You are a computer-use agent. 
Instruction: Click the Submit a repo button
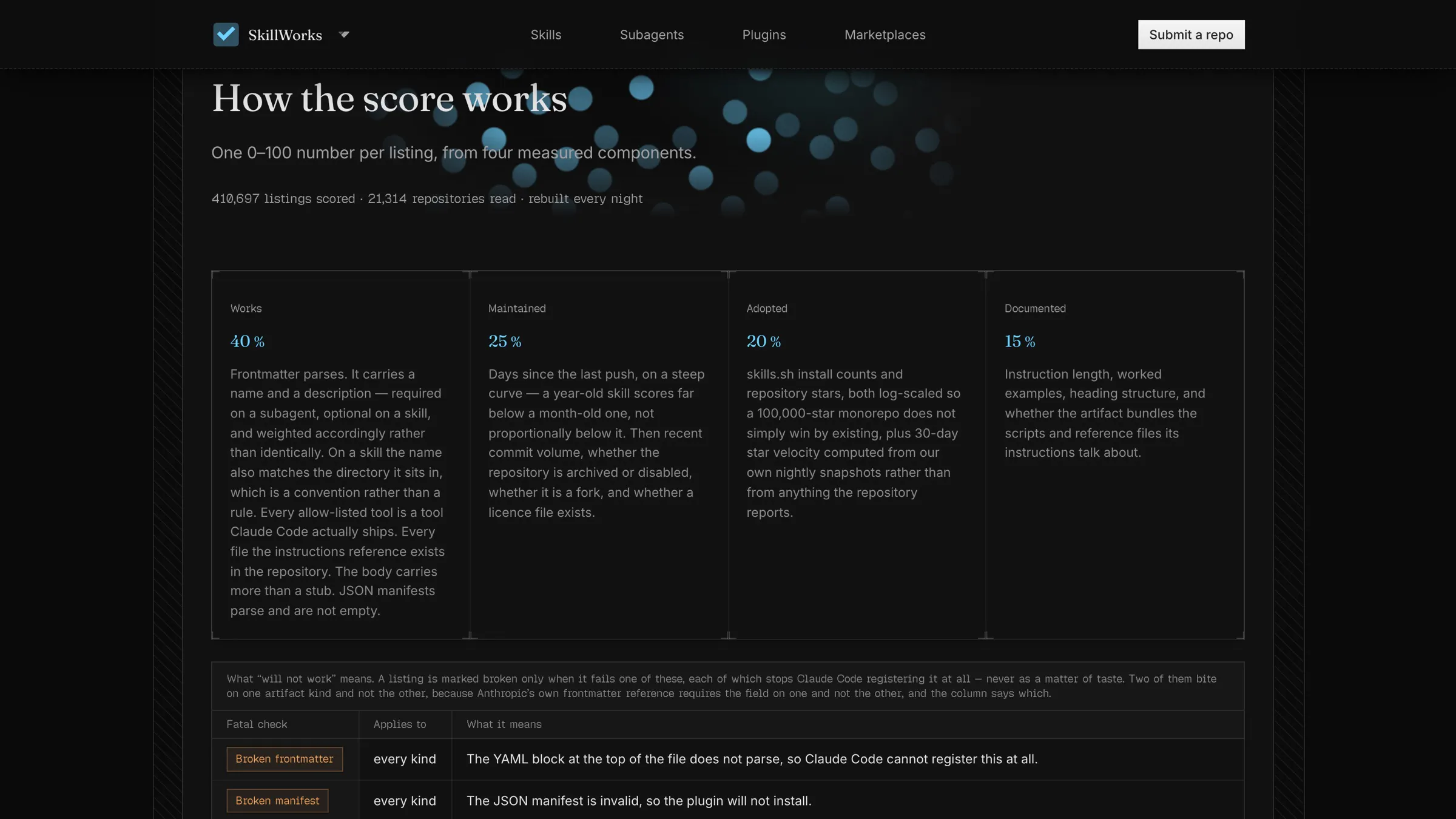[x=1191, y=35]
